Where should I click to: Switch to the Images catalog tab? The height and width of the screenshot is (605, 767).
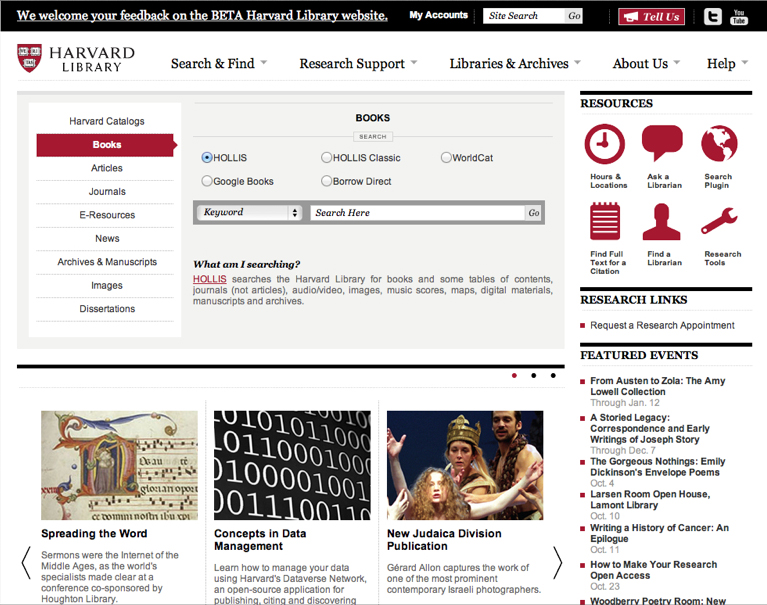[x=107, y=286]
